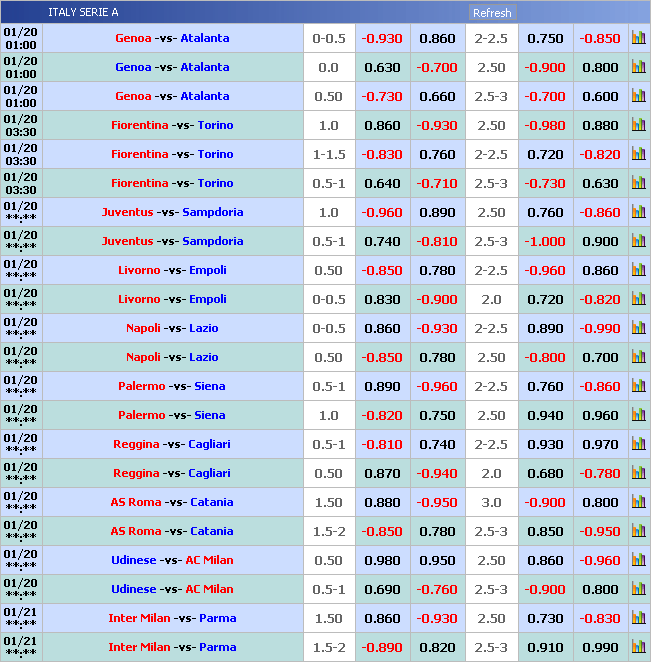Click the ITALY SERIE A league header

83,12
